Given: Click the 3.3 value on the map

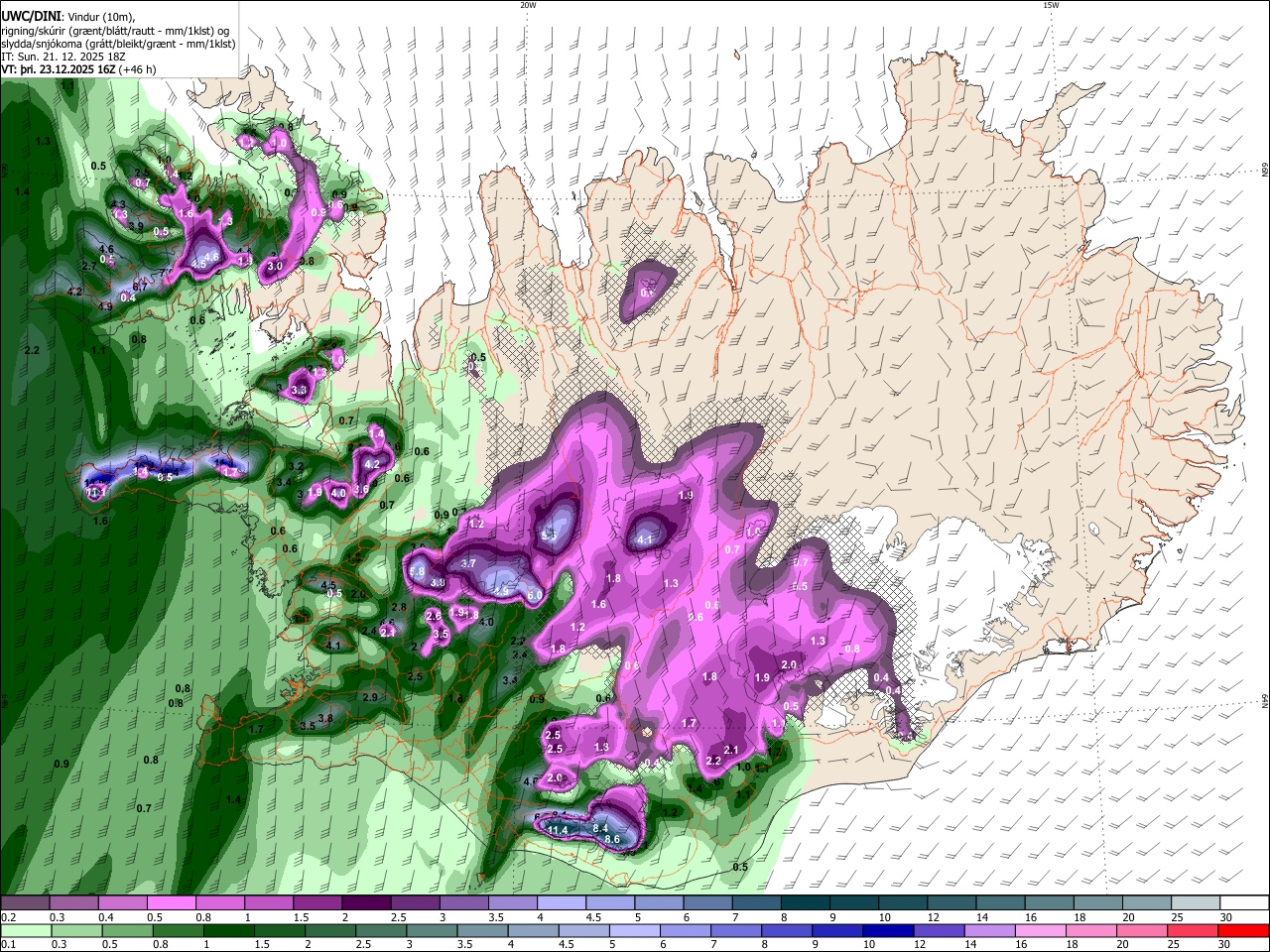Looking at the screenshot, I should (x=300, y=391).
